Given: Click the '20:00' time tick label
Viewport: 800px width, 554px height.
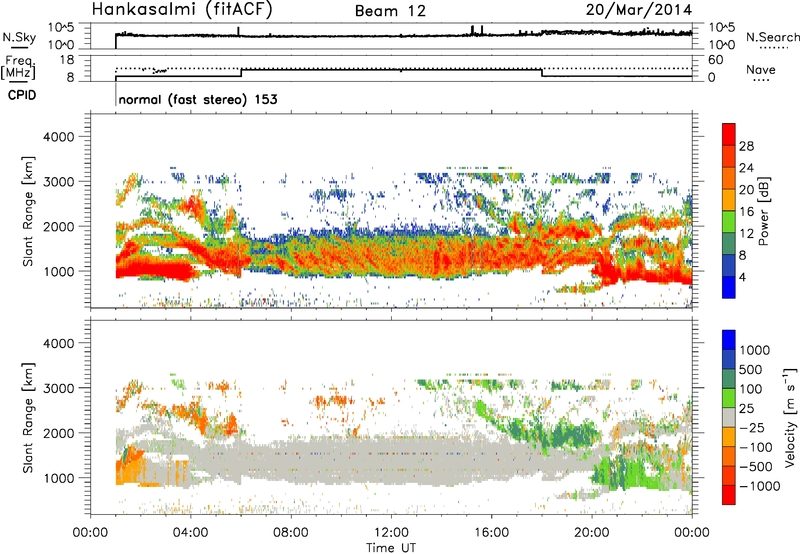Looking at the screenshot, I should point(591,533).
